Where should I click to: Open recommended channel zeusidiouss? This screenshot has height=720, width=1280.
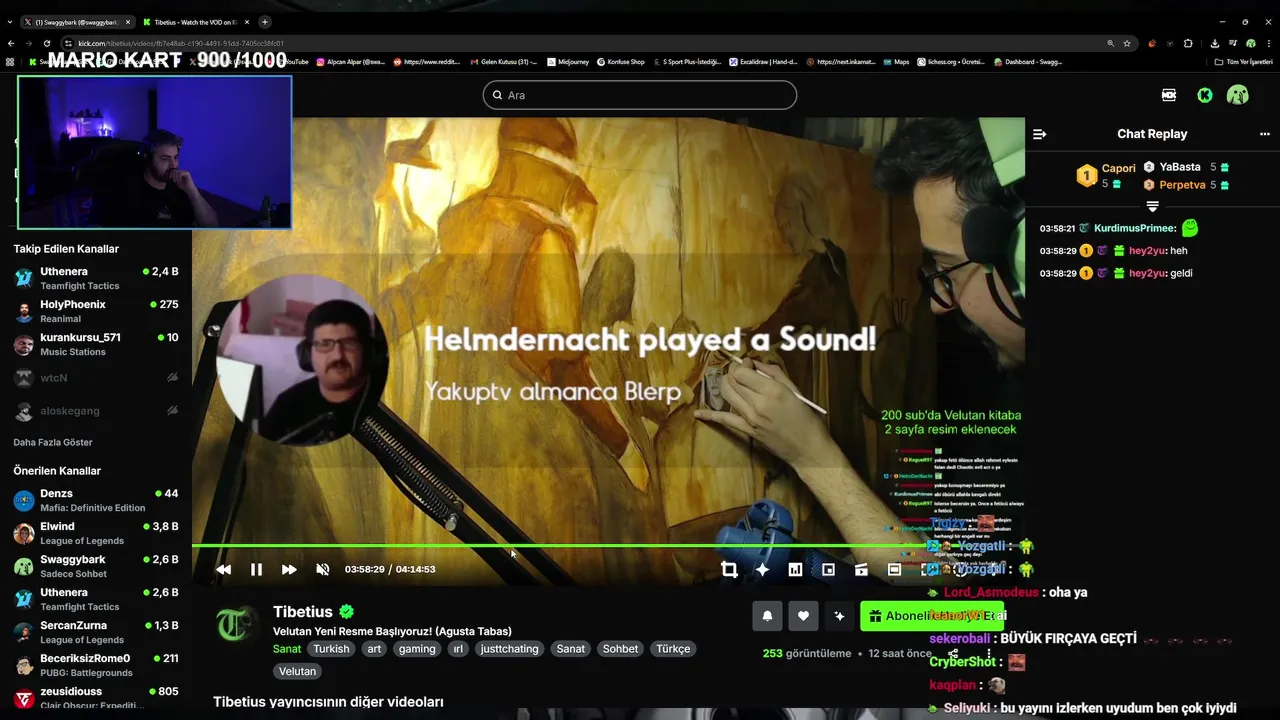click(x=96, y=698)
